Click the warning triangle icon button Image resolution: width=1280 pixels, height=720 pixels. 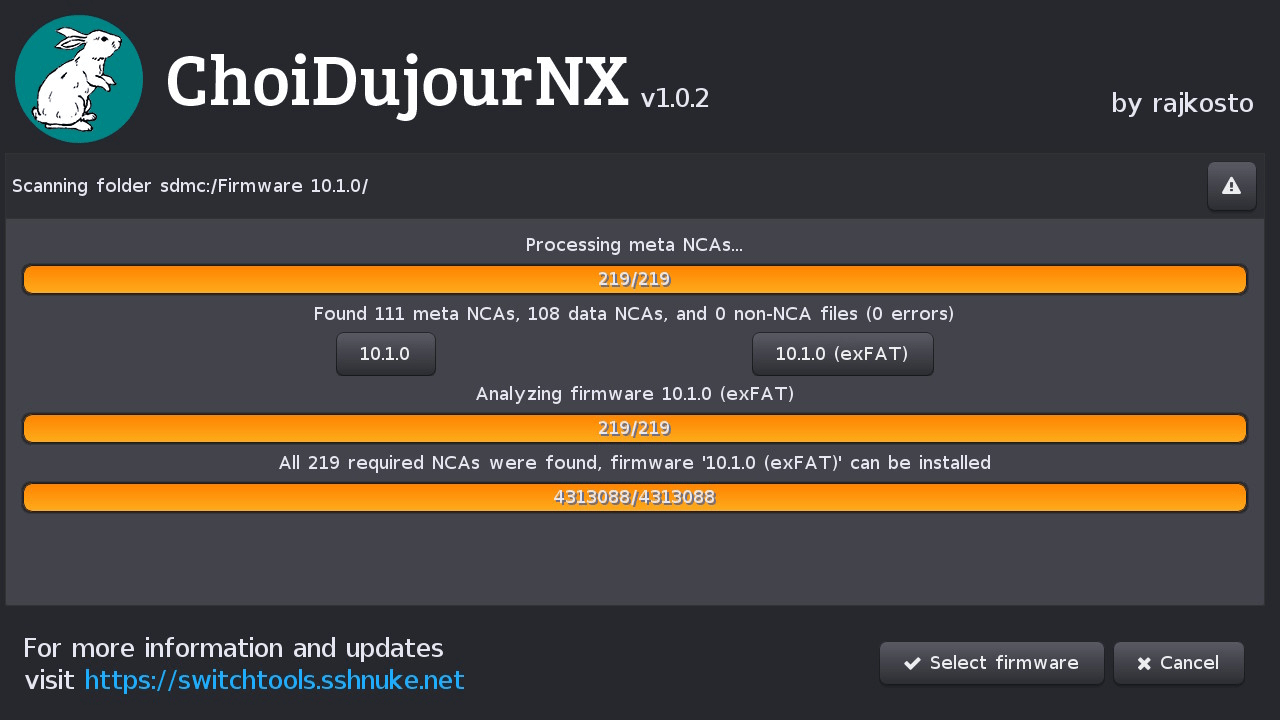pos(1232,186)
